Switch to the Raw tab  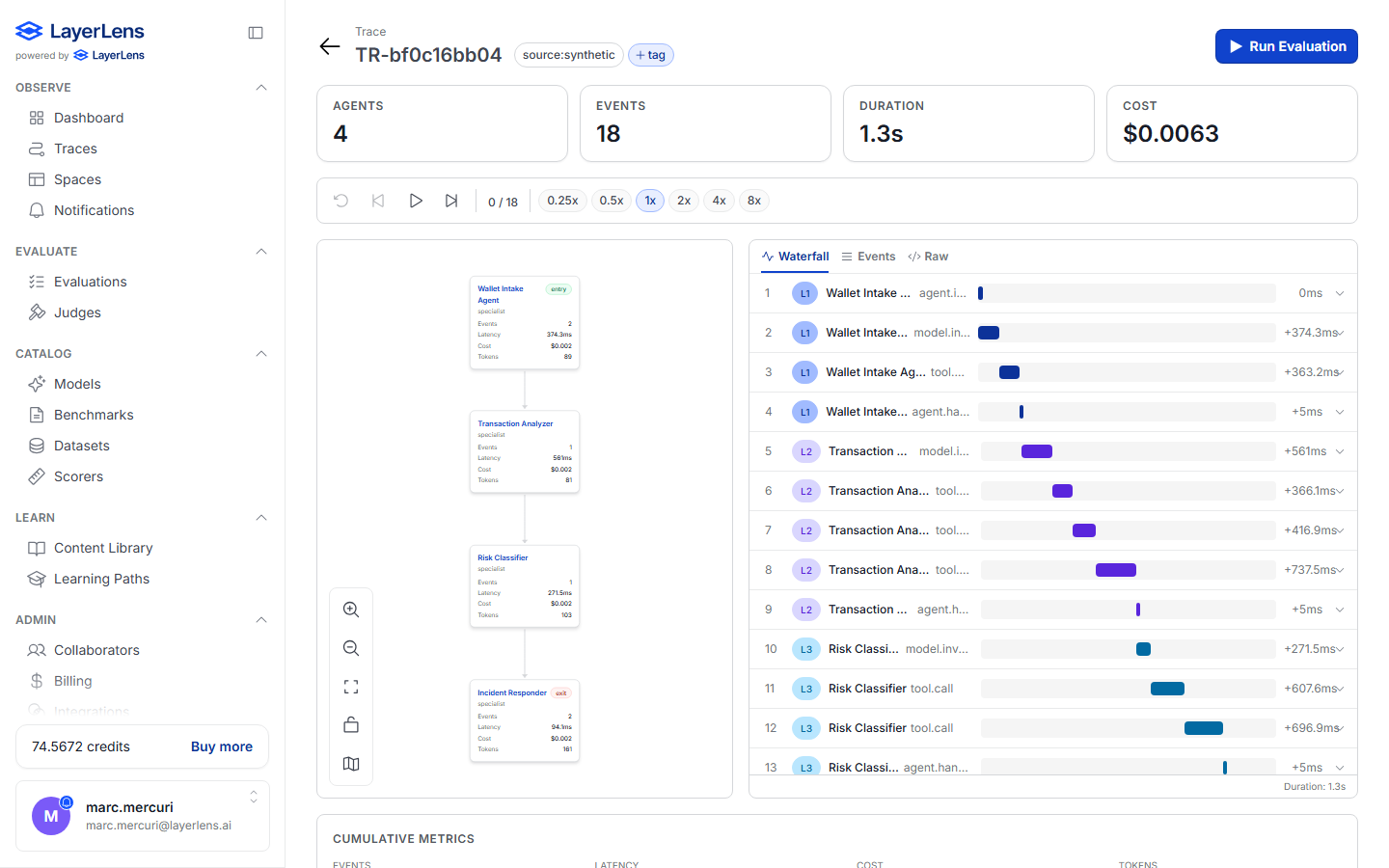pyautogui.click(x=928, y=257)
